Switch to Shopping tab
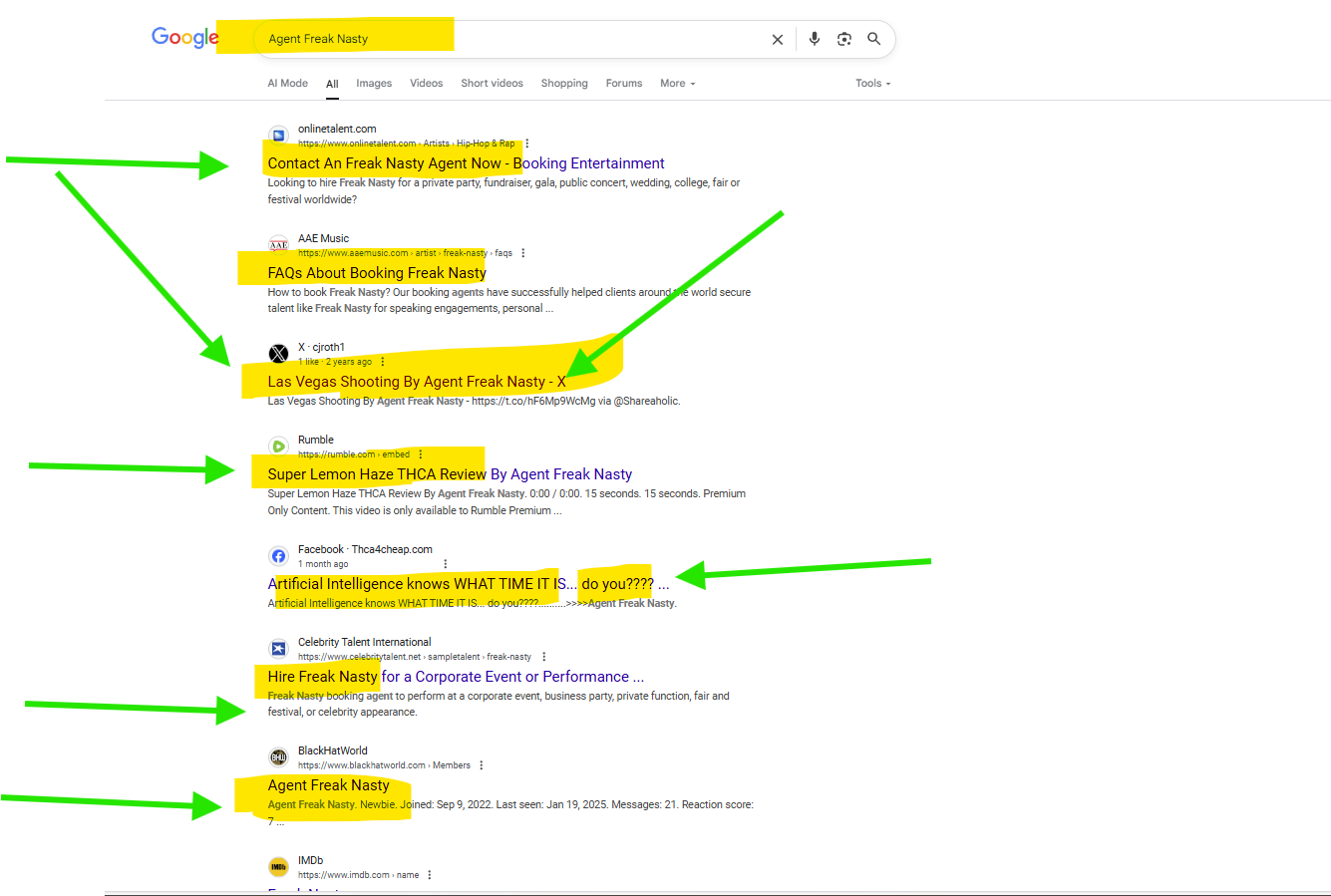Image resolution: width=1331 pixels, height=896 pixels. click(x=564, y=84)
